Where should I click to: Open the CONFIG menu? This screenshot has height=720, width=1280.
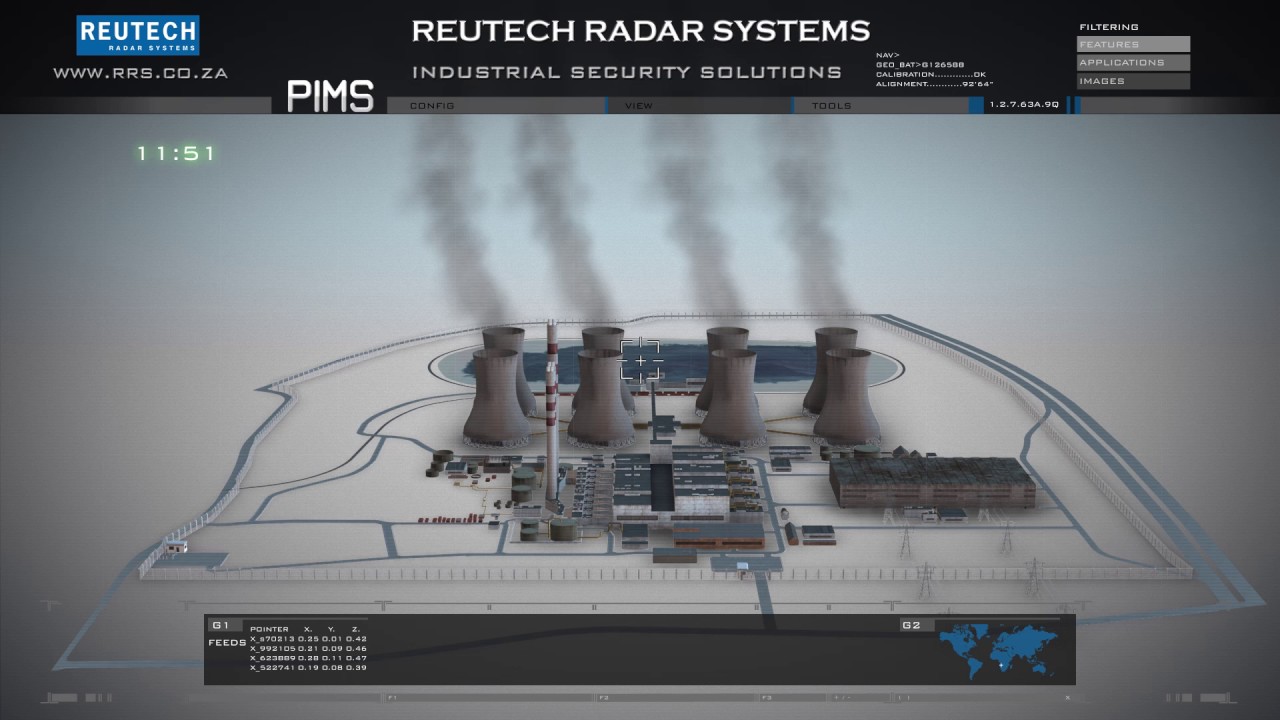tap(432, 105)
